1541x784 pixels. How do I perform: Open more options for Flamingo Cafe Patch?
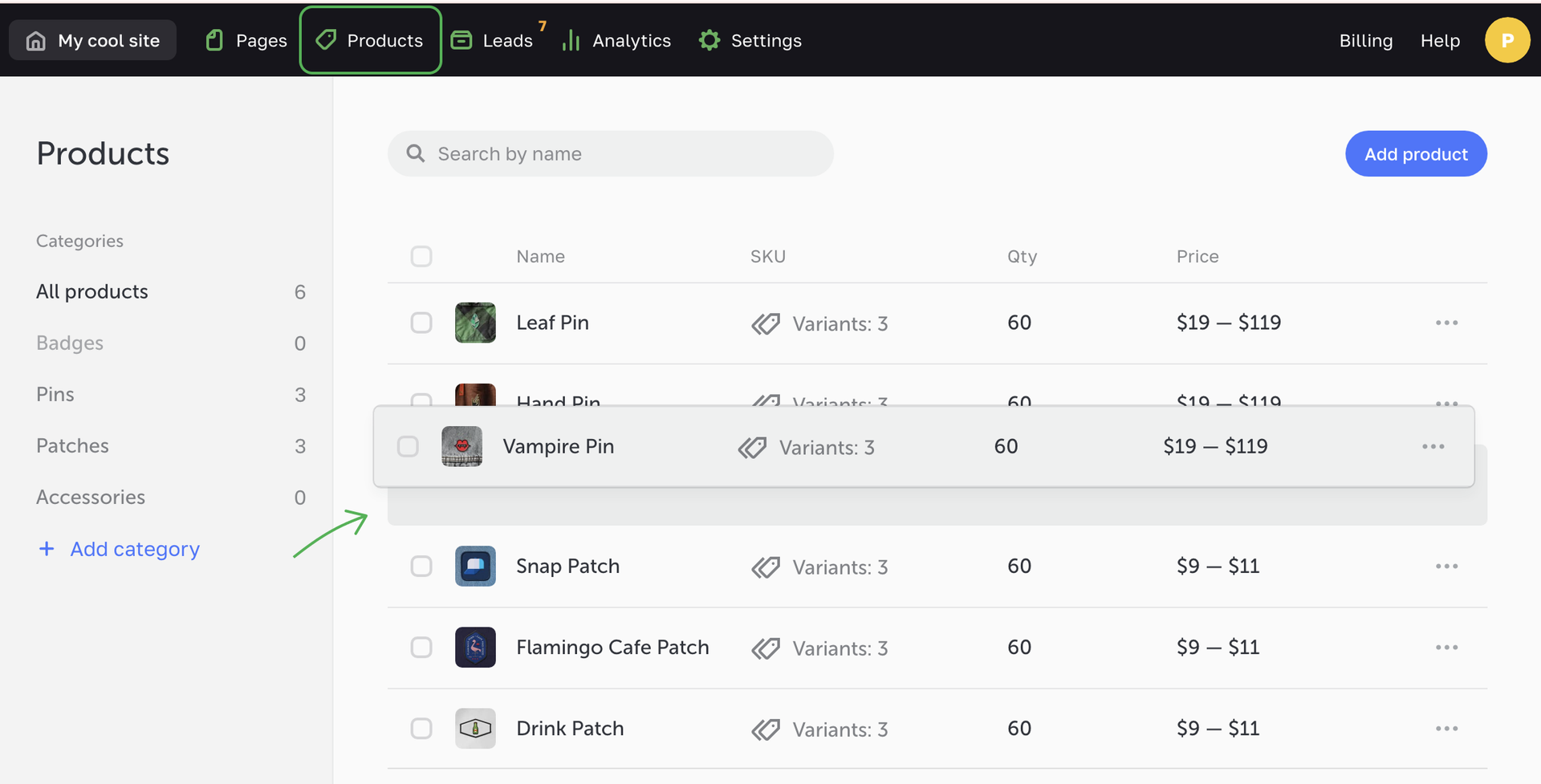(1446, 648)
